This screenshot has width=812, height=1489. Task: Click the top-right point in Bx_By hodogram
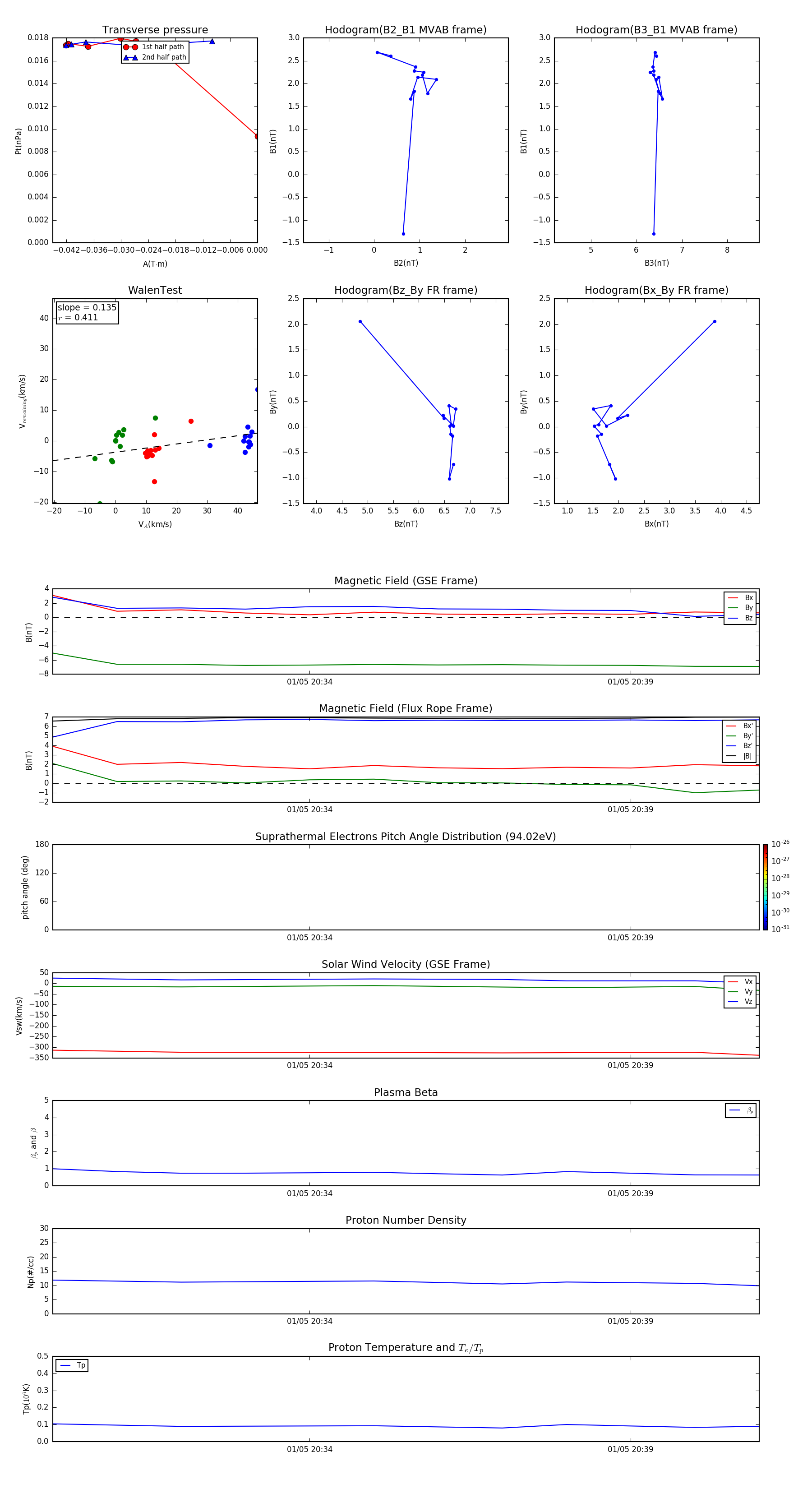(714, 321)
